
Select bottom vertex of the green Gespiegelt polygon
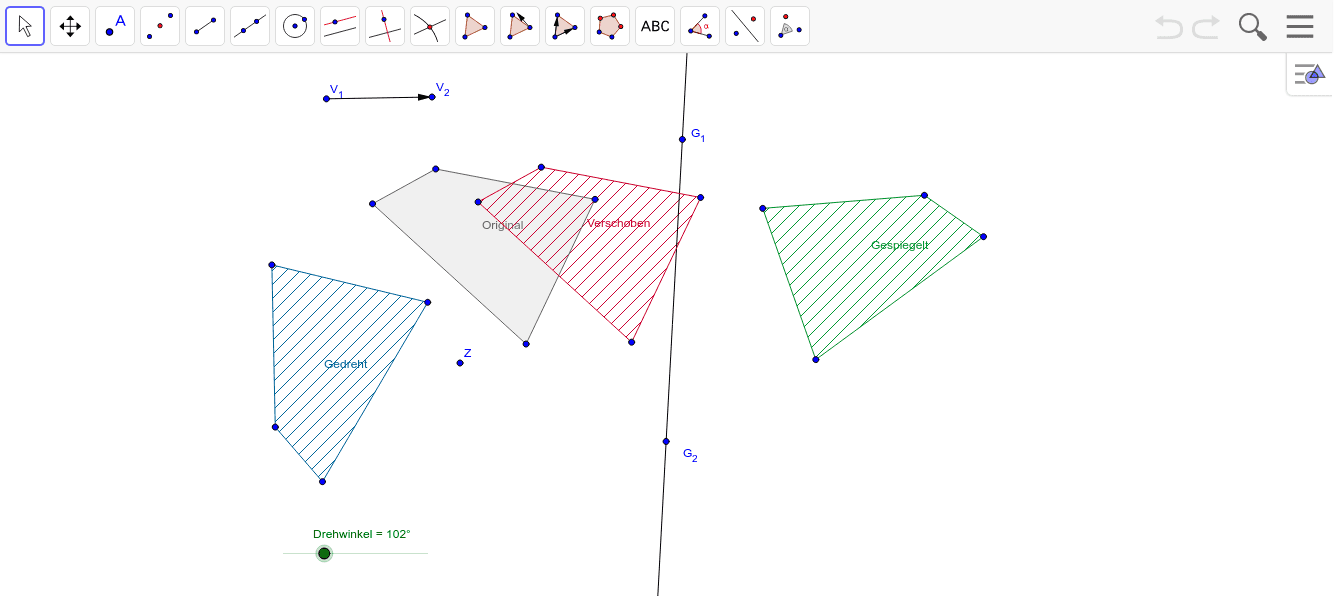[816, 359]
